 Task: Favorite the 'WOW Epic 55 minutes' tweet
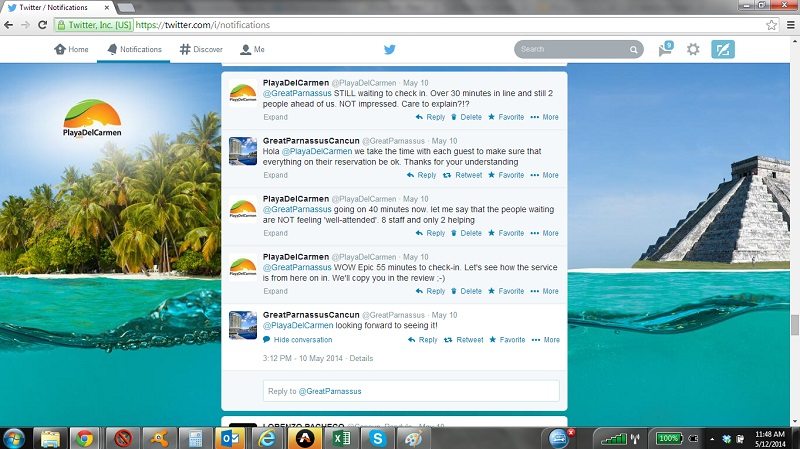pos(506,291)
